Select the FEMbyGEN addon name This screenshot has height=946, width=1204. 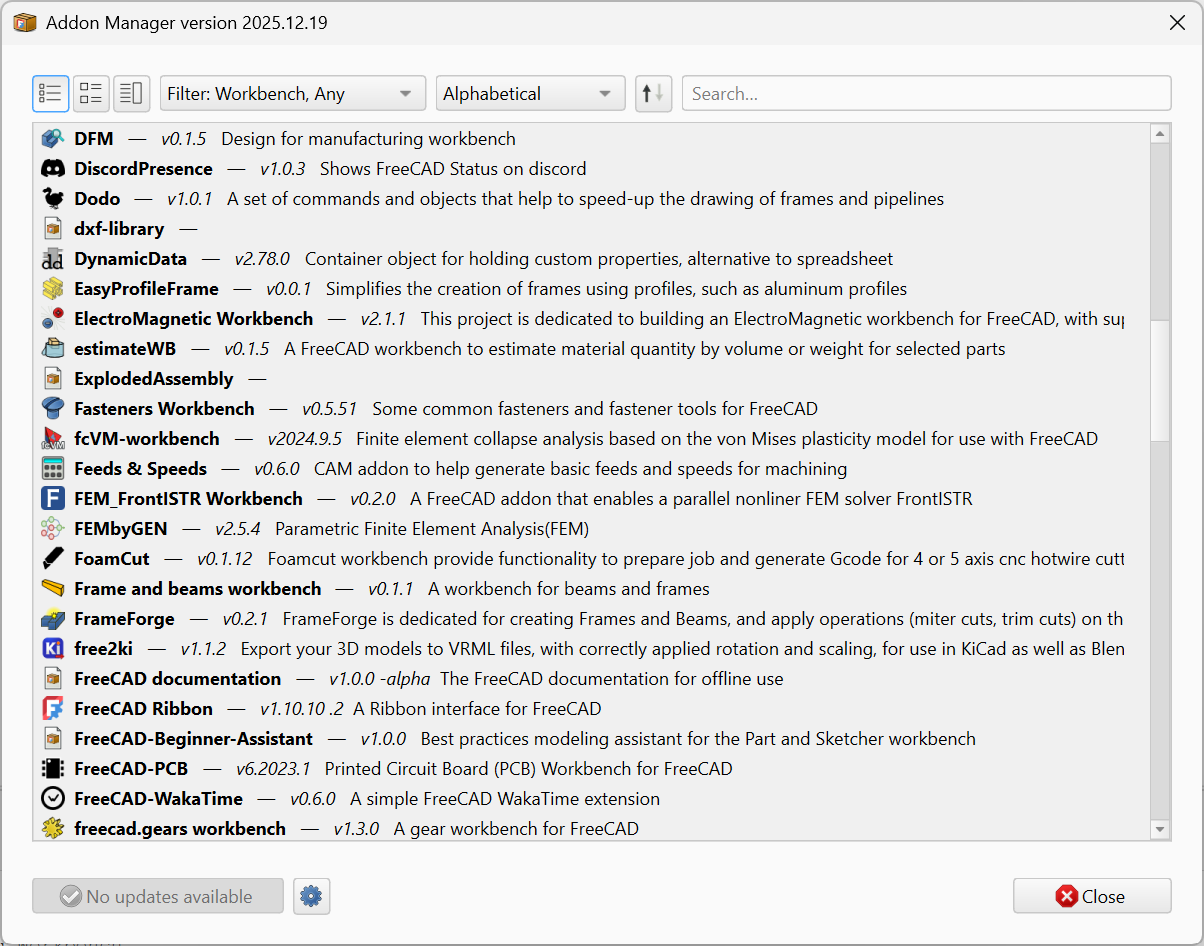tap(121, 529)
